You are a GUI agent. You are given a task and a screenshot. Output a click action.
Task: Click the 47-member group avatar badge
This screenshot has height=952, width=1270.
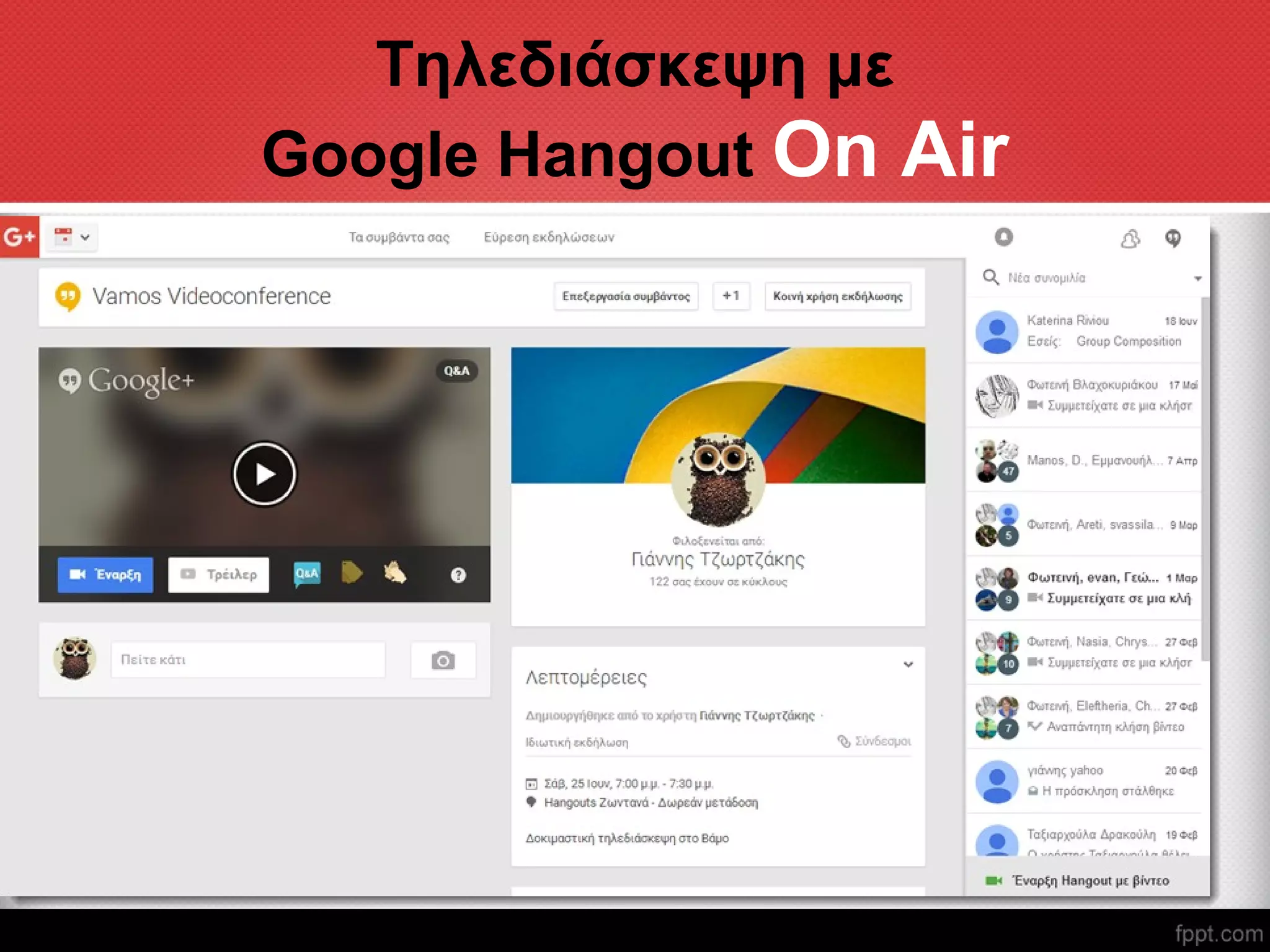(1008, 472)
